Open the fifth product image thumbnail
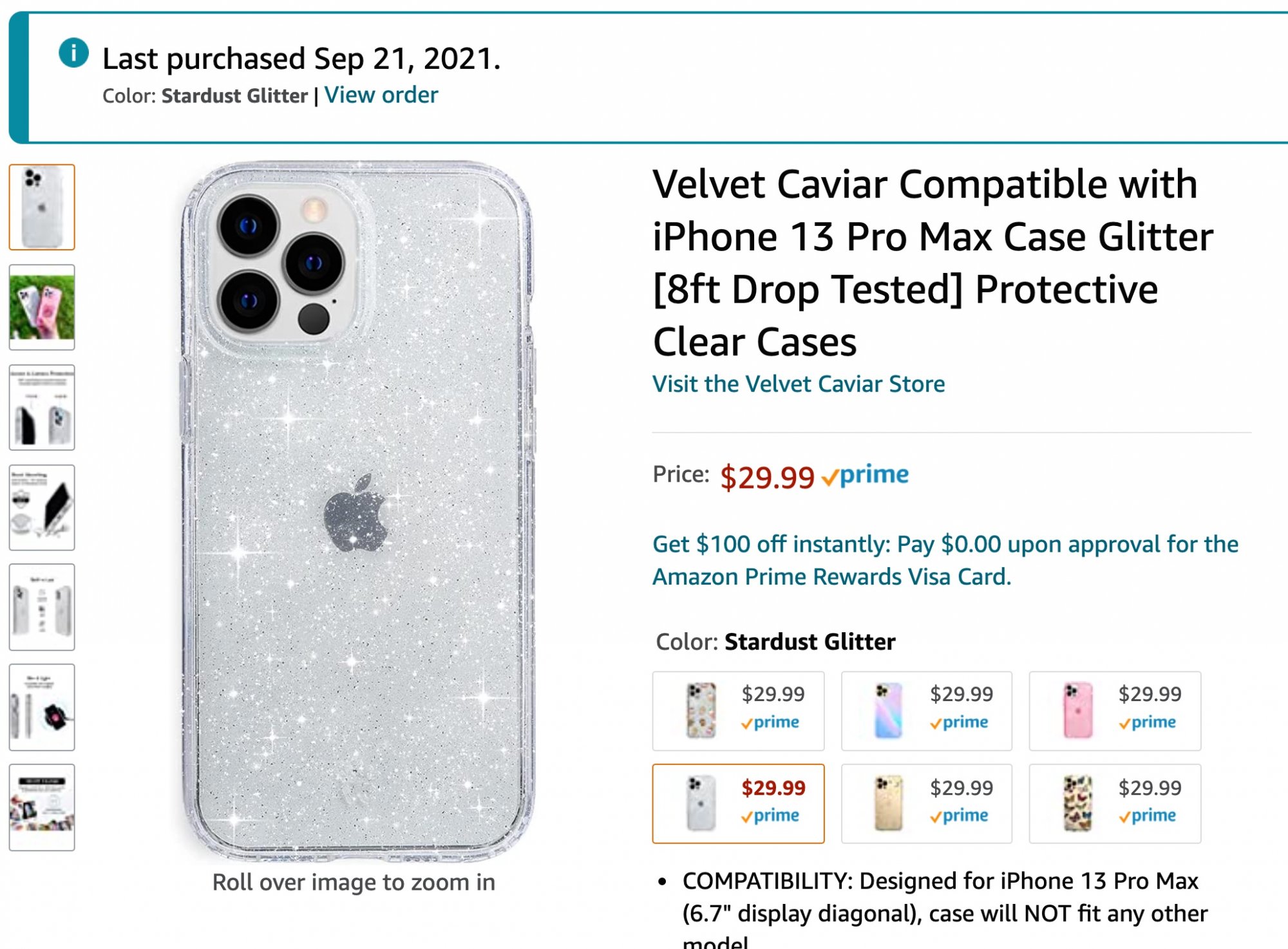This screenshot has width=1288, height=949. click(x=42, y=607)
